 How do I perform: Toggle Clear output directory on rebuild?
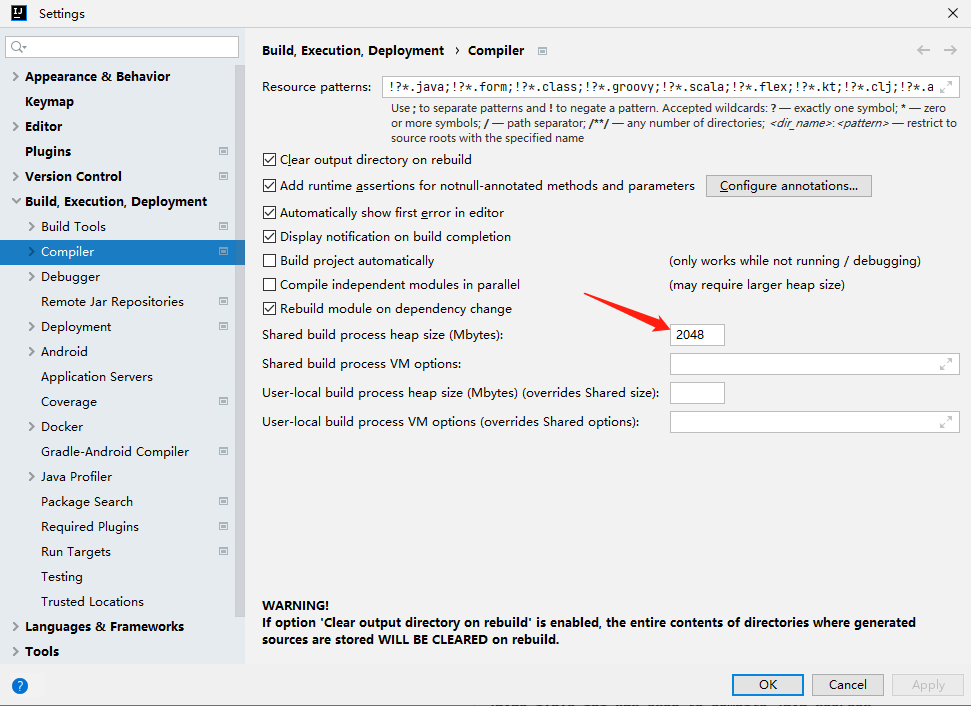[x=269, y=160]
